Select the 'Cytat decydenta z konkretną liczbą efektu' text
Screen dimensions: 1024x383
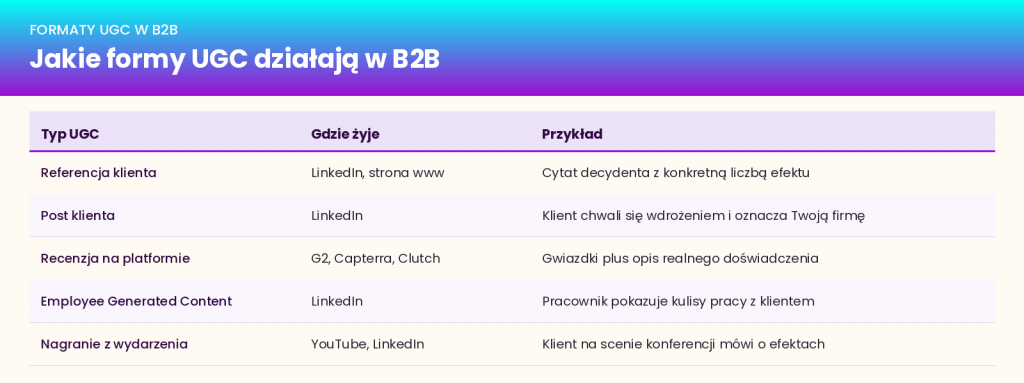[676, 173]
